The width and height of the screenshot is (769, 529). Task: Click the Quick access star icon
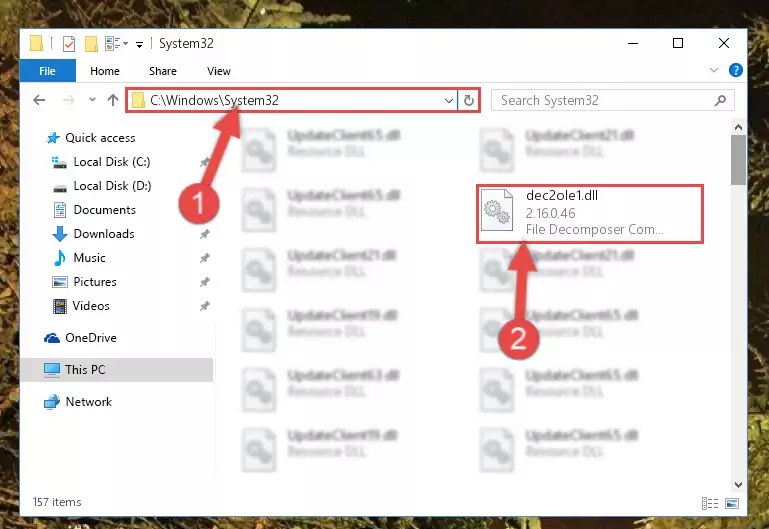click(x=52, y=138)
